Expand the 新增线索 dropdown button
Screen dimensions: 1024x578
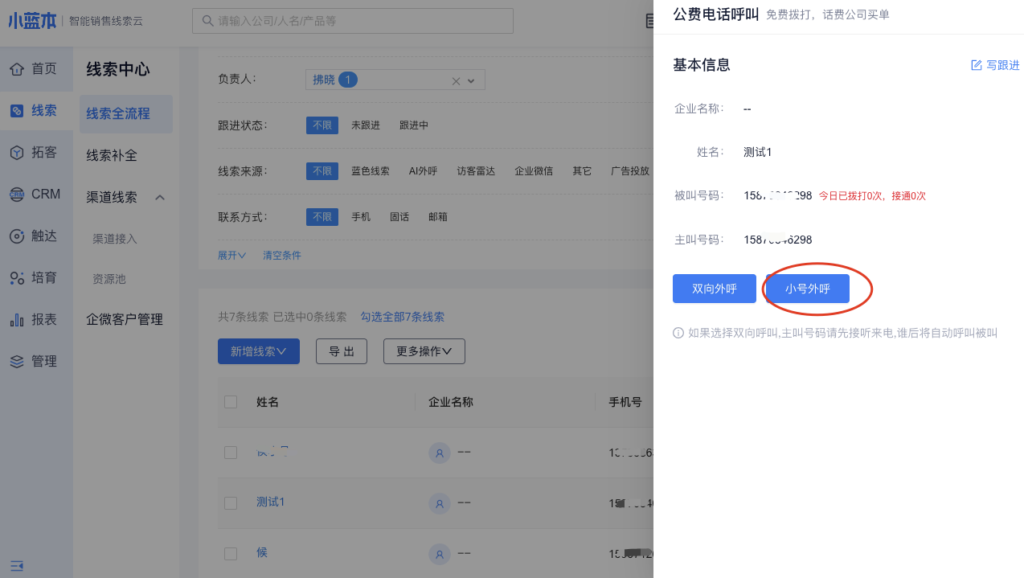pyautogui.click(x=258, y=351)
